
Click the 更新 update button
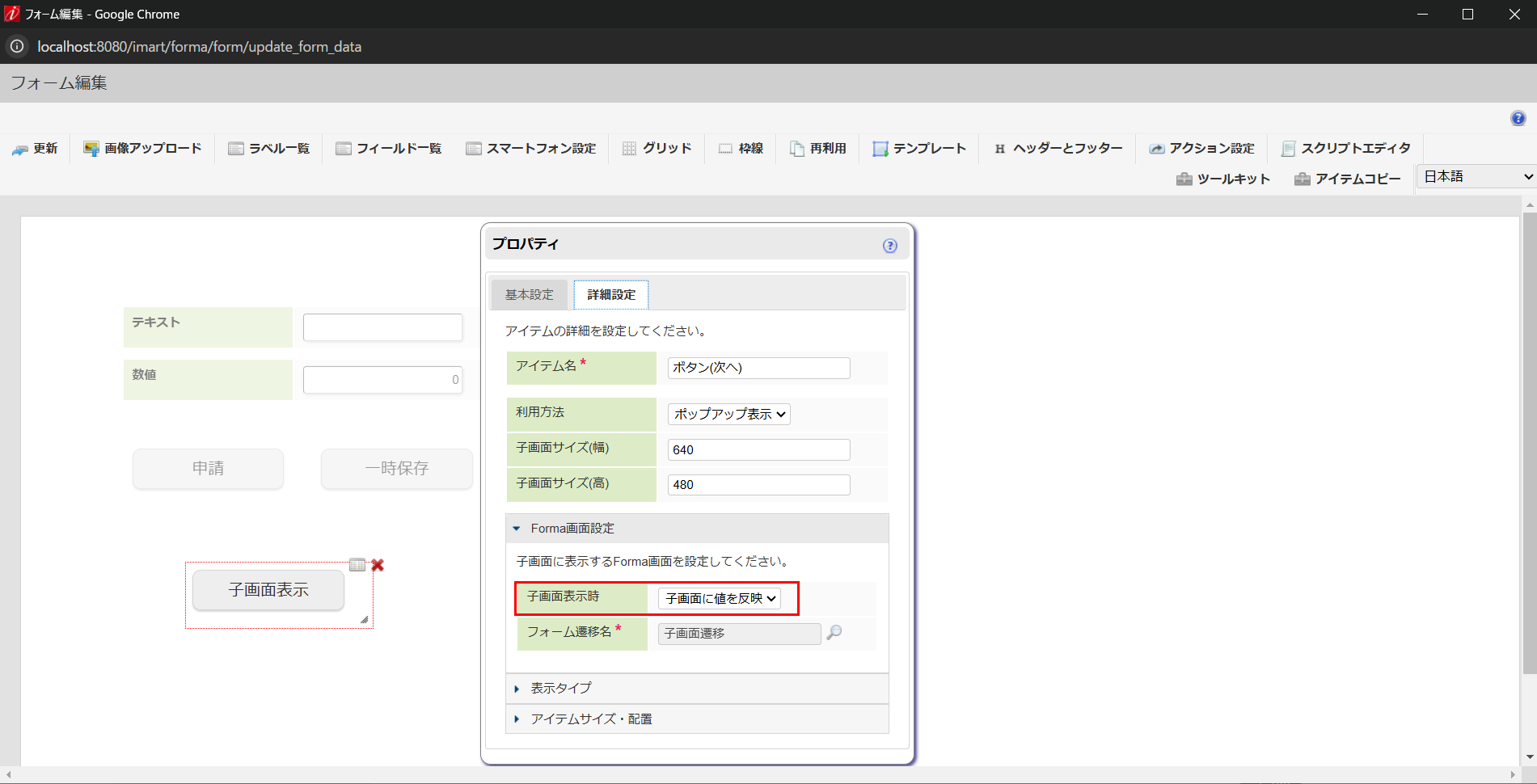point(36,148)
